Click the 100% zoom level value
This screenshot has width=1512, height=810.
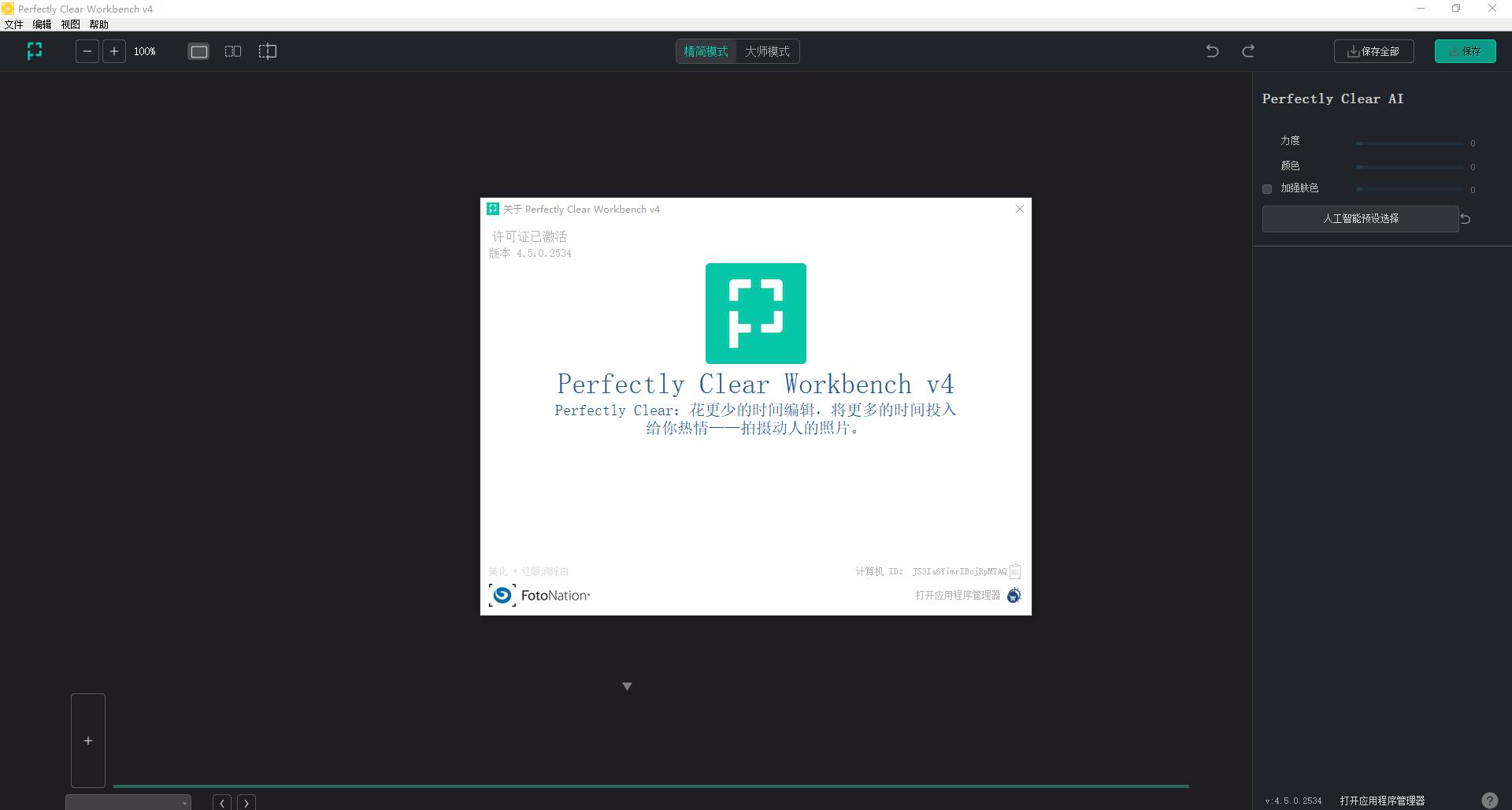tap(145, 51)
